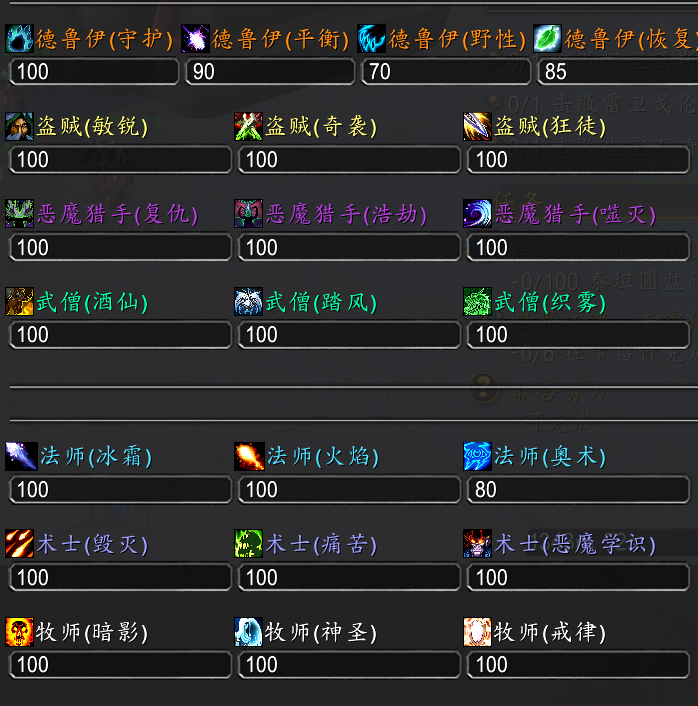The width and height of the screenshot is (698, 706).
Task: Click the Fire Mage (法师火焰) icon
Action: coord(249,457)
